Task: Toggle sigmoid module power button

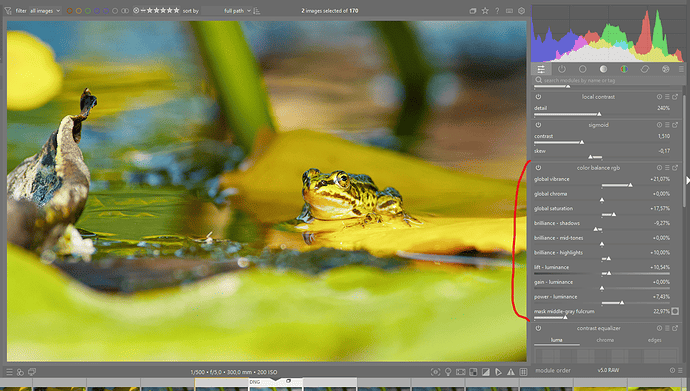Action: (x=538, y=125)
